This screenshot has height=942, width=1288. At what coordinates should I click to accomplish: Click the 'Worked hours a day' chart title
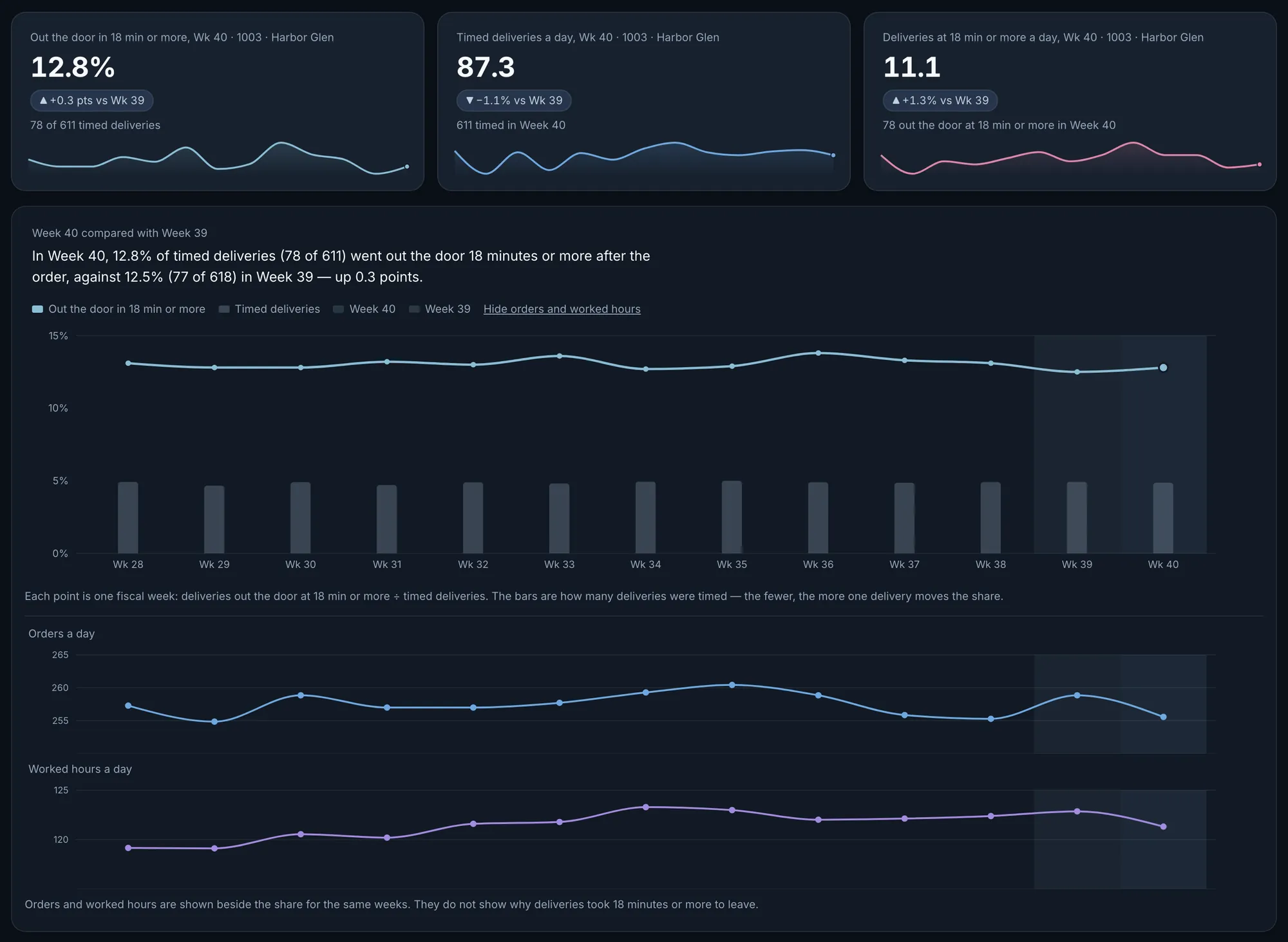click(x=80, y=769)
